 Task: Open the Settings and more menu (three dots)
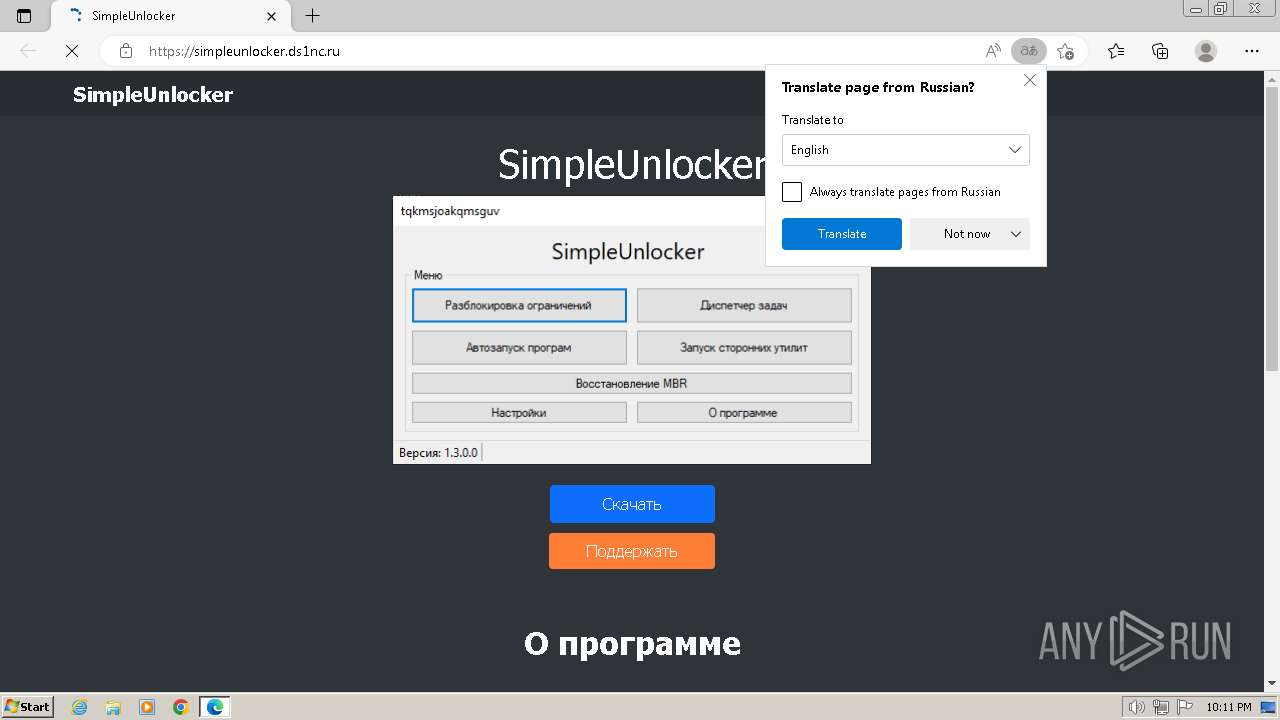tap(1251, 51)
